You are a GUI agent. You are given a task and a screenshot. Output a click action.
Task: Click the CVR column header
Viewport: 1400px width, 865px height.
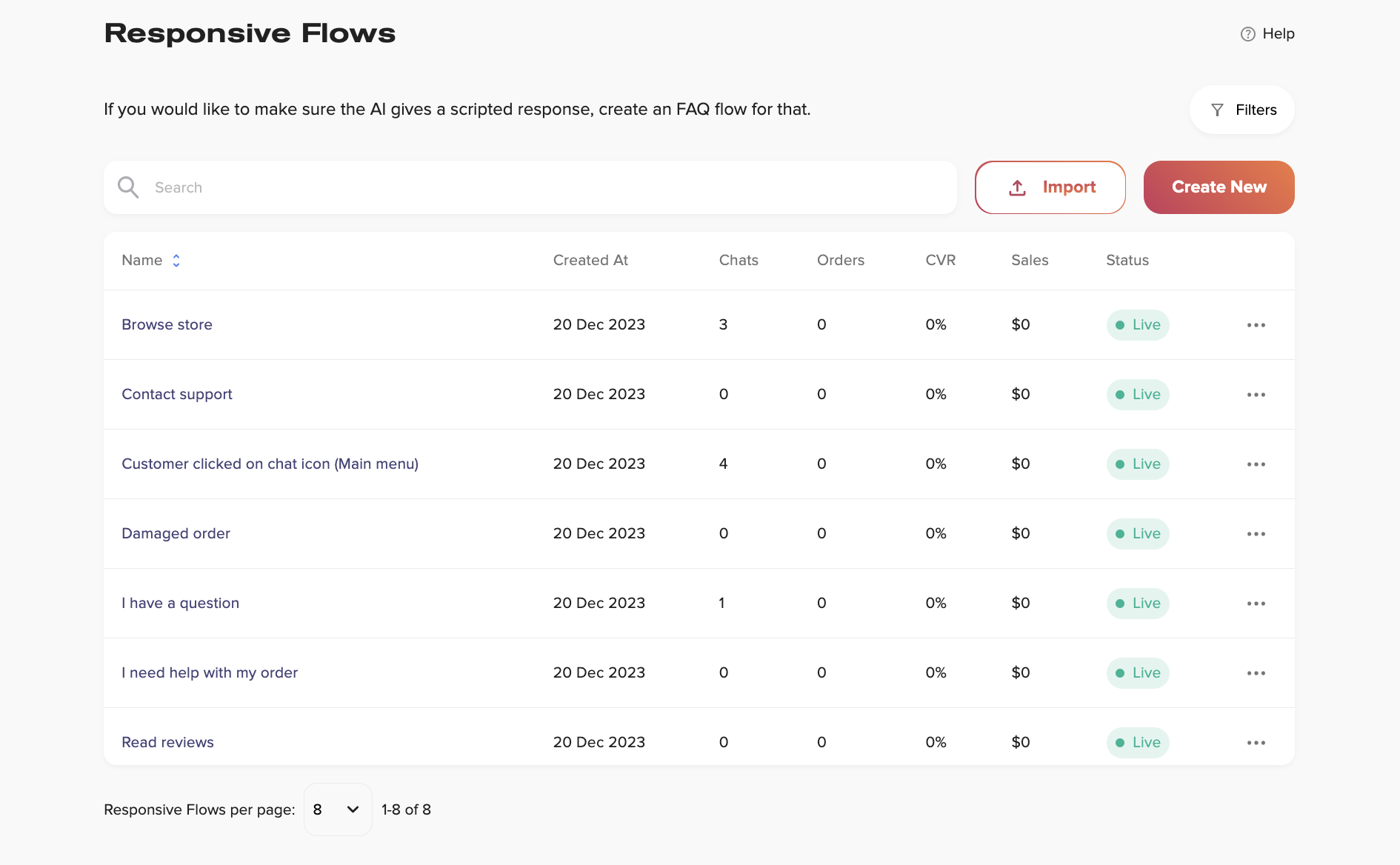click(941, 260)
